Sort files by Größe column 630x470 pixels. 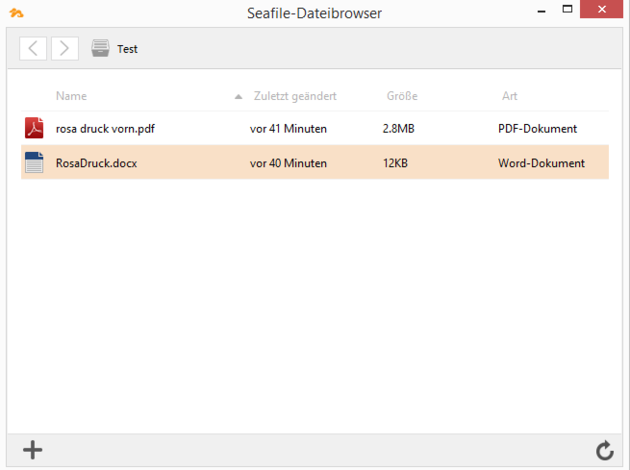[x=402, y=96]
